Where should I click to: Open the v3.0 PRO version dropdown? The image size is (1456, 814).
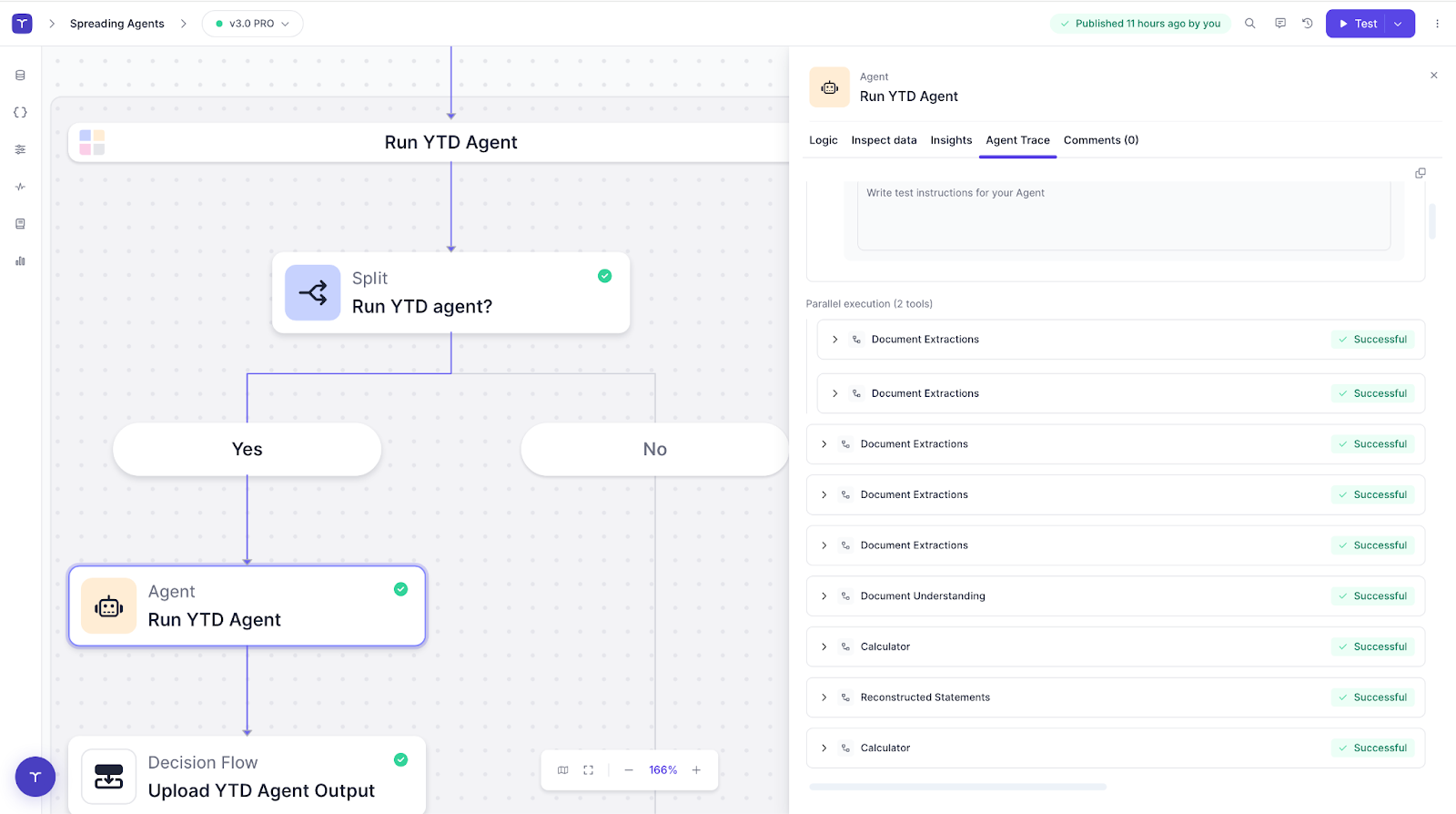point(252,24)
